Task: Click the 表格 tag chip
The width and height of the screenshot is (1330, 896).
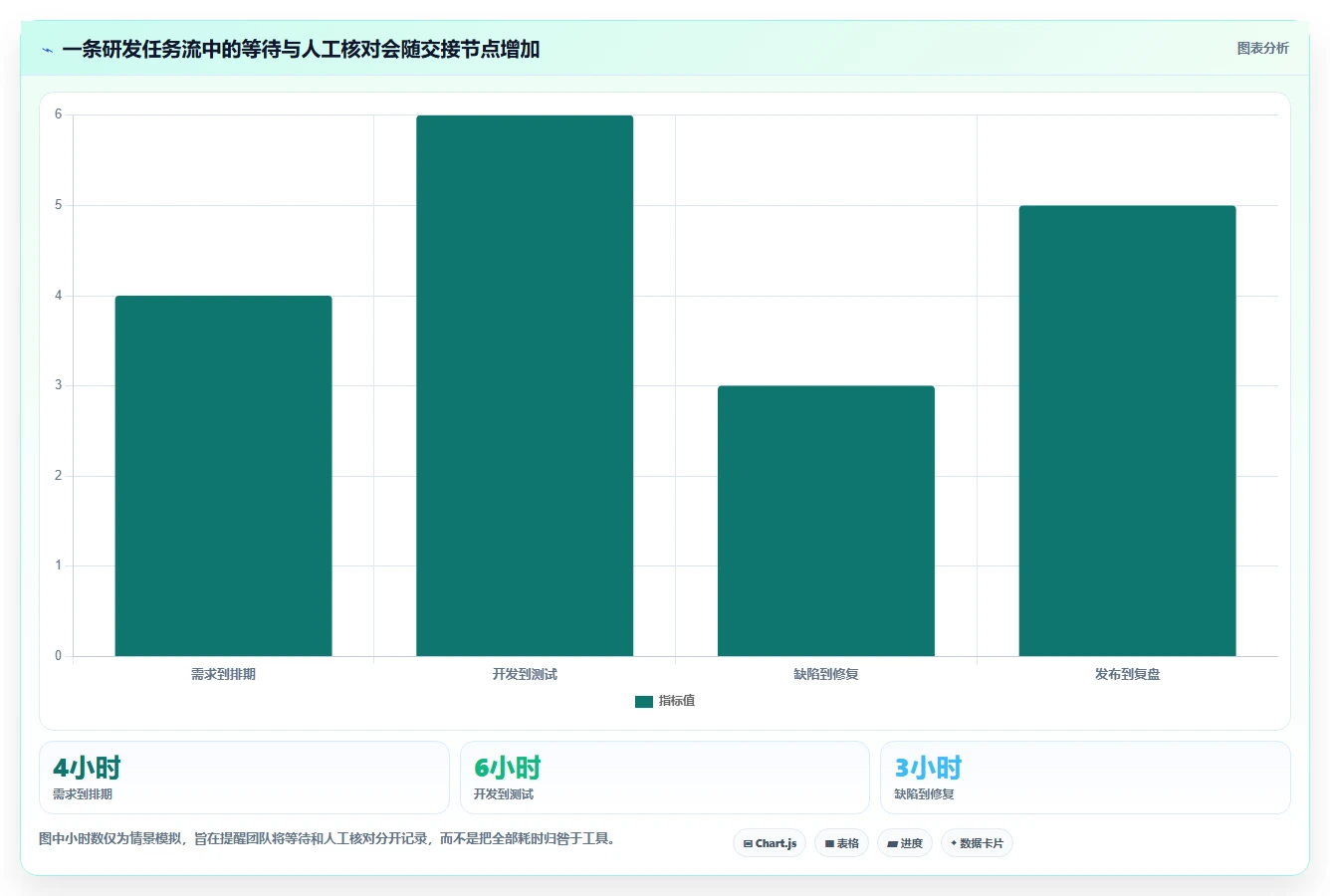Action: (841, 843)
